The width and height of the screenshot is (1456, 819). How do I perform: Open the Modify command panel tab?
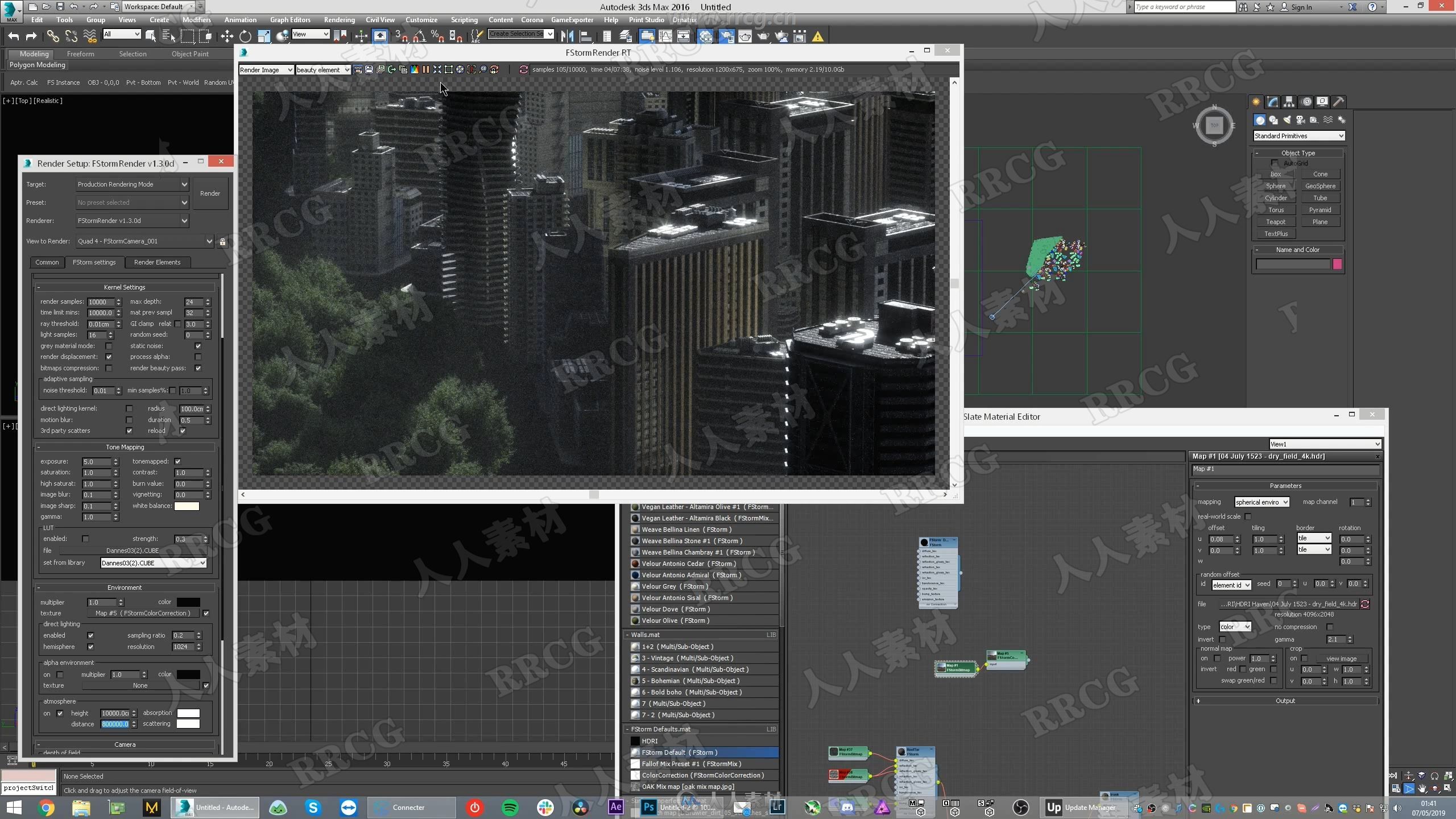pyautogui.click(x=1273, y=102)
